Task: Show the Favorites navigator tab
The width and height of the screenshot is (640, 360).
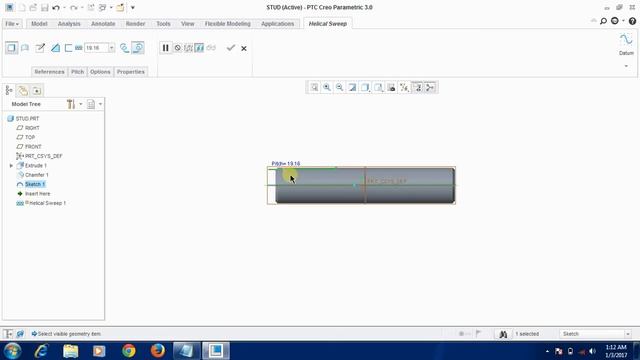Action: click(x=36, y=90)
